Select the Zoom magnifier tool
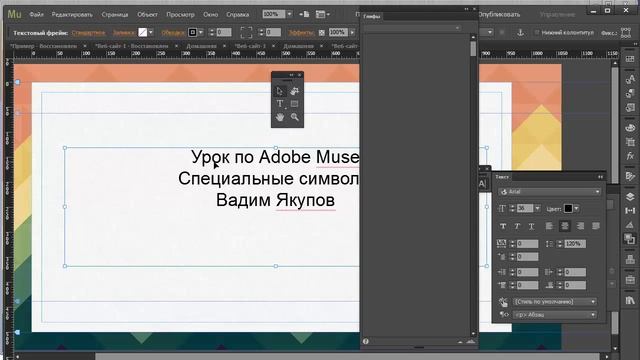640x360 pixels. [x=295, y=117]
